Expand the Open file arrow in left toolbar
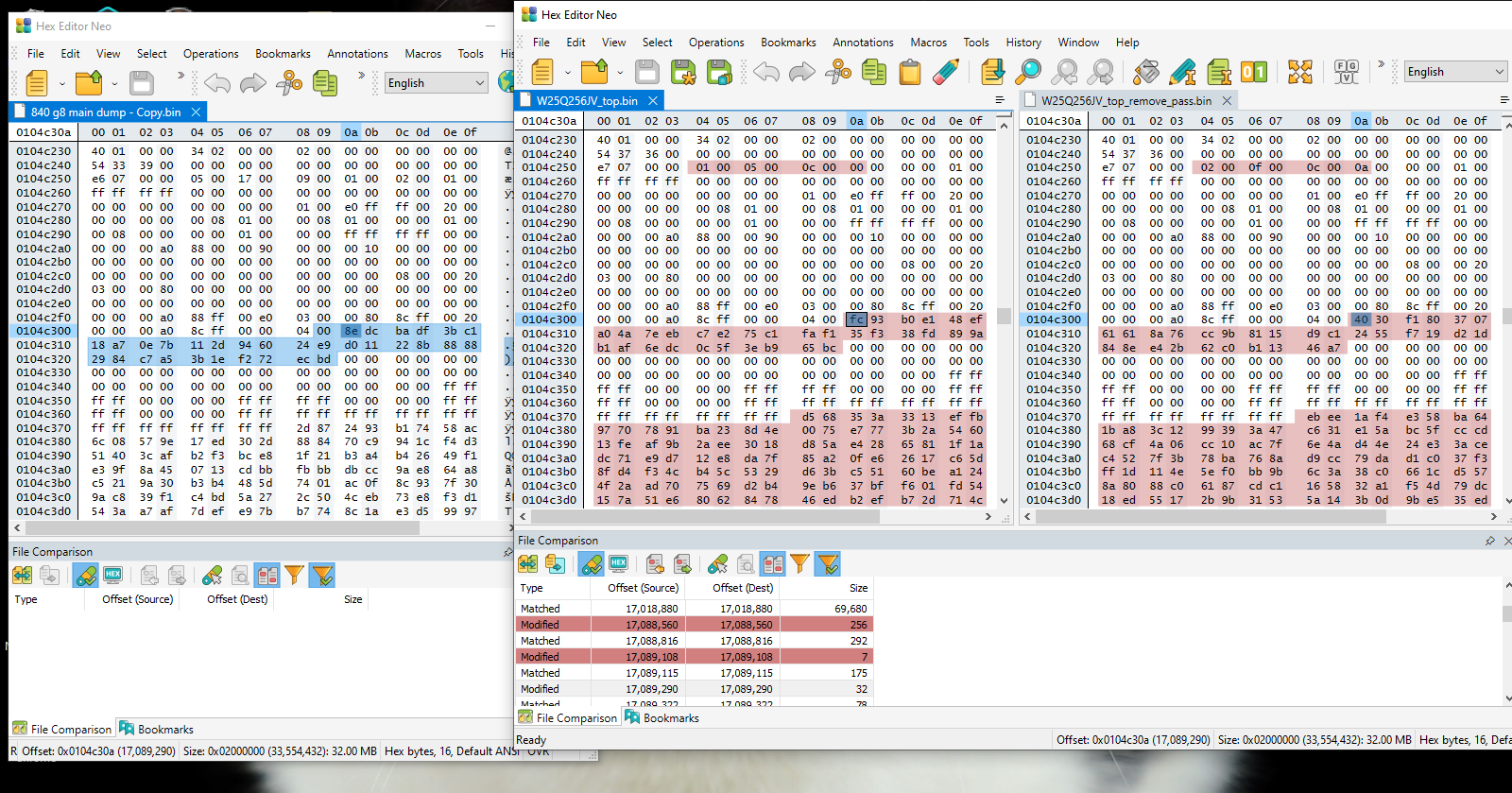 [114, 83]
